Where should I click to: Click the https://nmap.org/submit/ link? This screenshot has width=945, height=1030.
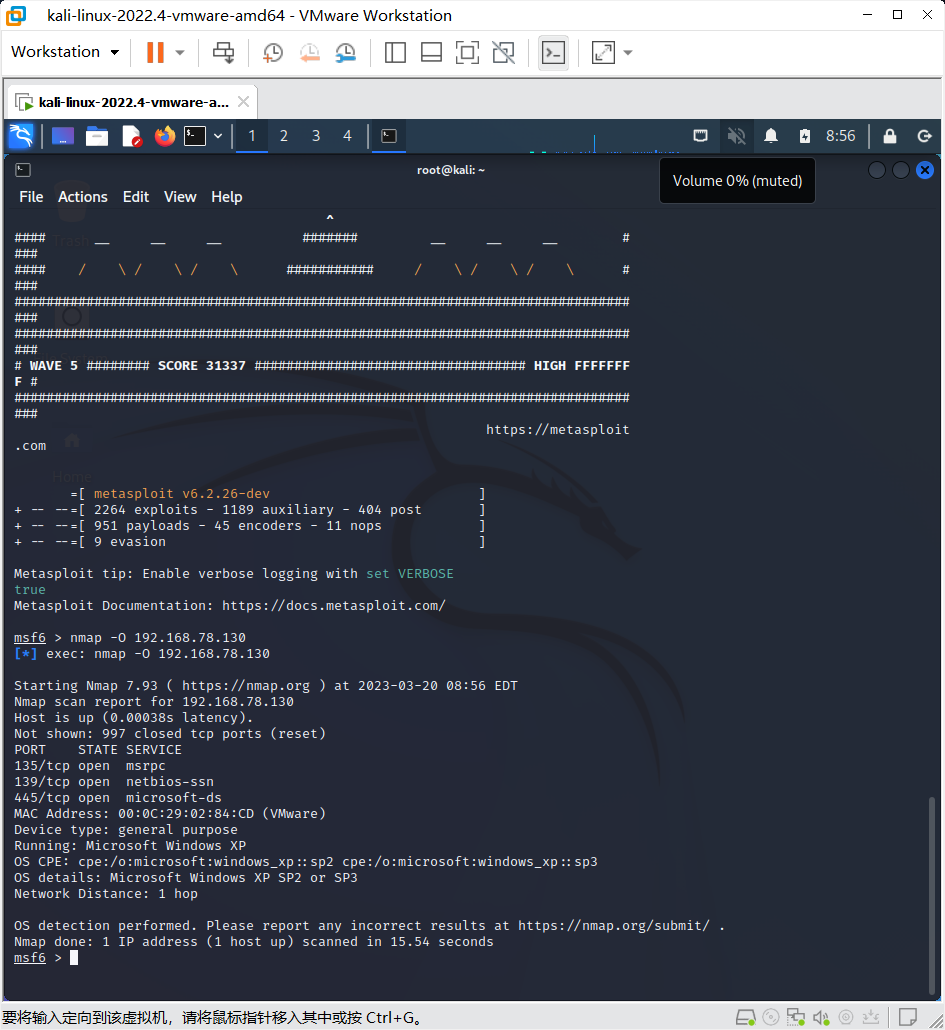(x=613, y=926)
